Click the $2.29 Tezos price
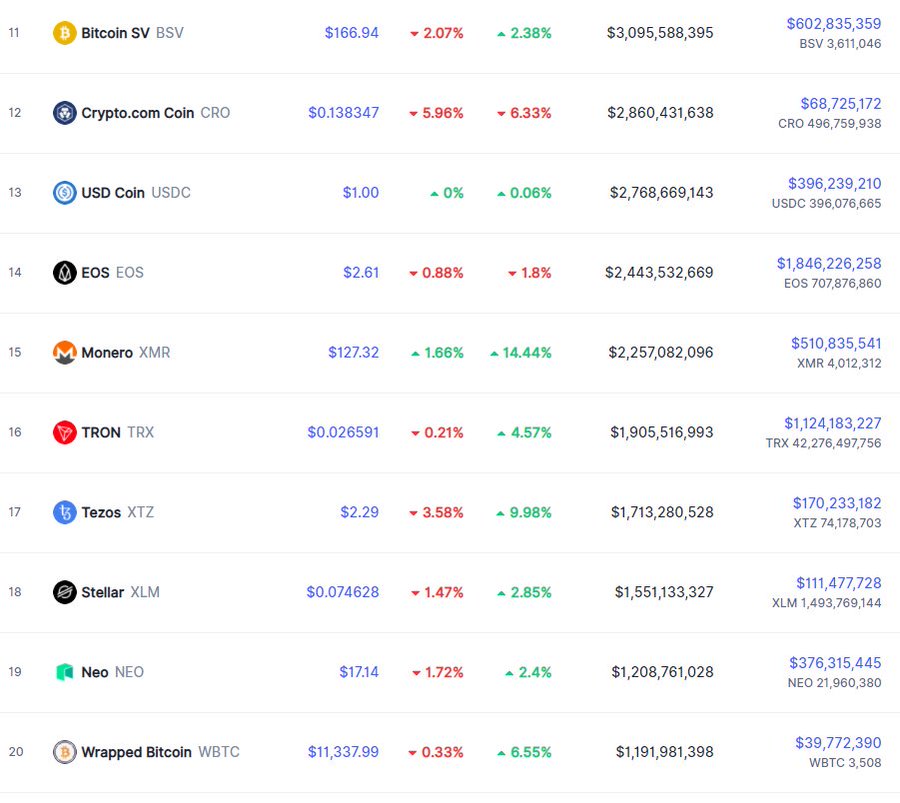The width and height of the screenshot is (900, 803). [360, 511]
